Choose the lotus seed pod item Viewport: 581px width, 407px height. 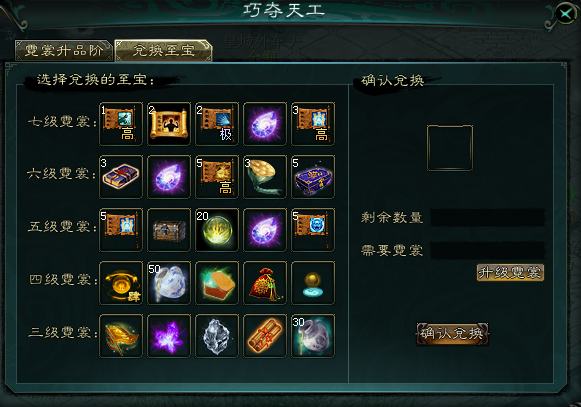265,177
